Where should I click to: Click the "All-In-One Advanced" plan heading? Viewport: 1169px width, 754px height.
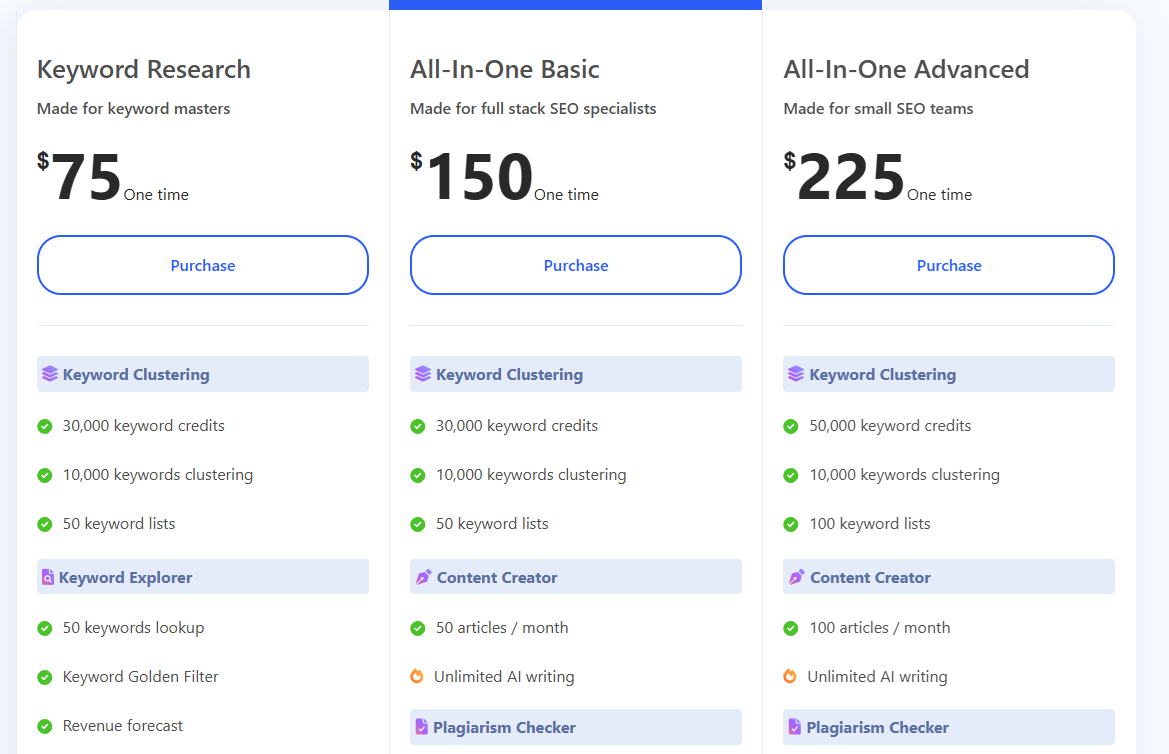point(907,69)
